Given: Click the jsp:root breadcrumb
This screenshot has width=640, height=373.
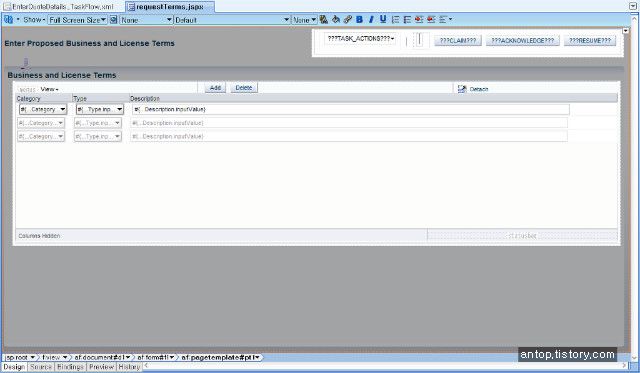Looking at the screenshot, I should (19, 357).
